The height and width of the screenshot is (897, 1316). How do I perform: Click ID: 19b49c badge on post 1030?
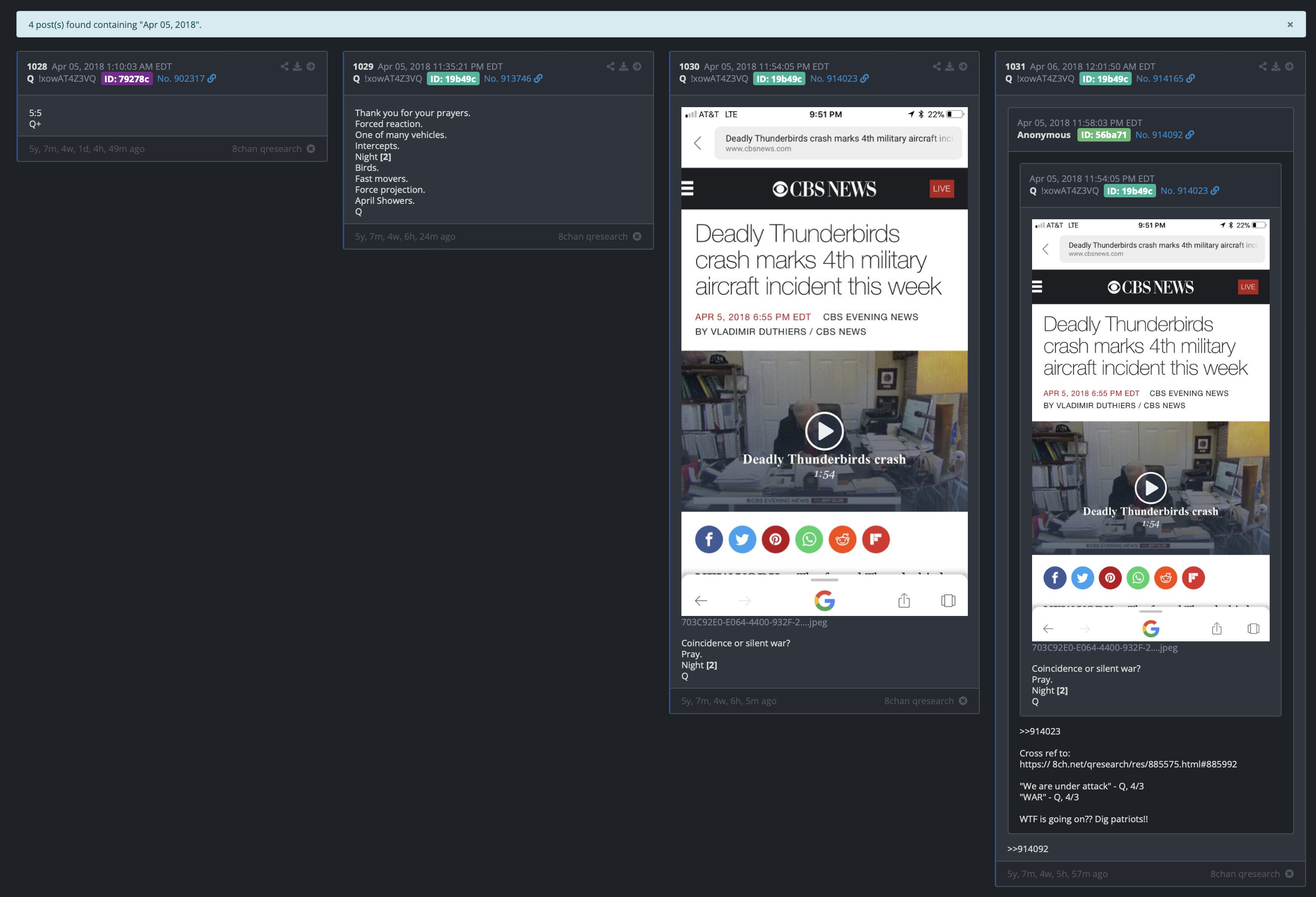779,79
